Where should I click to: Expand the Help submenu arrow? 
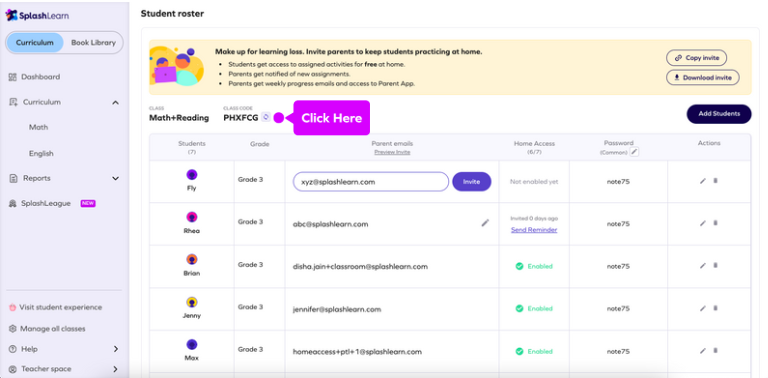(116, 349)
